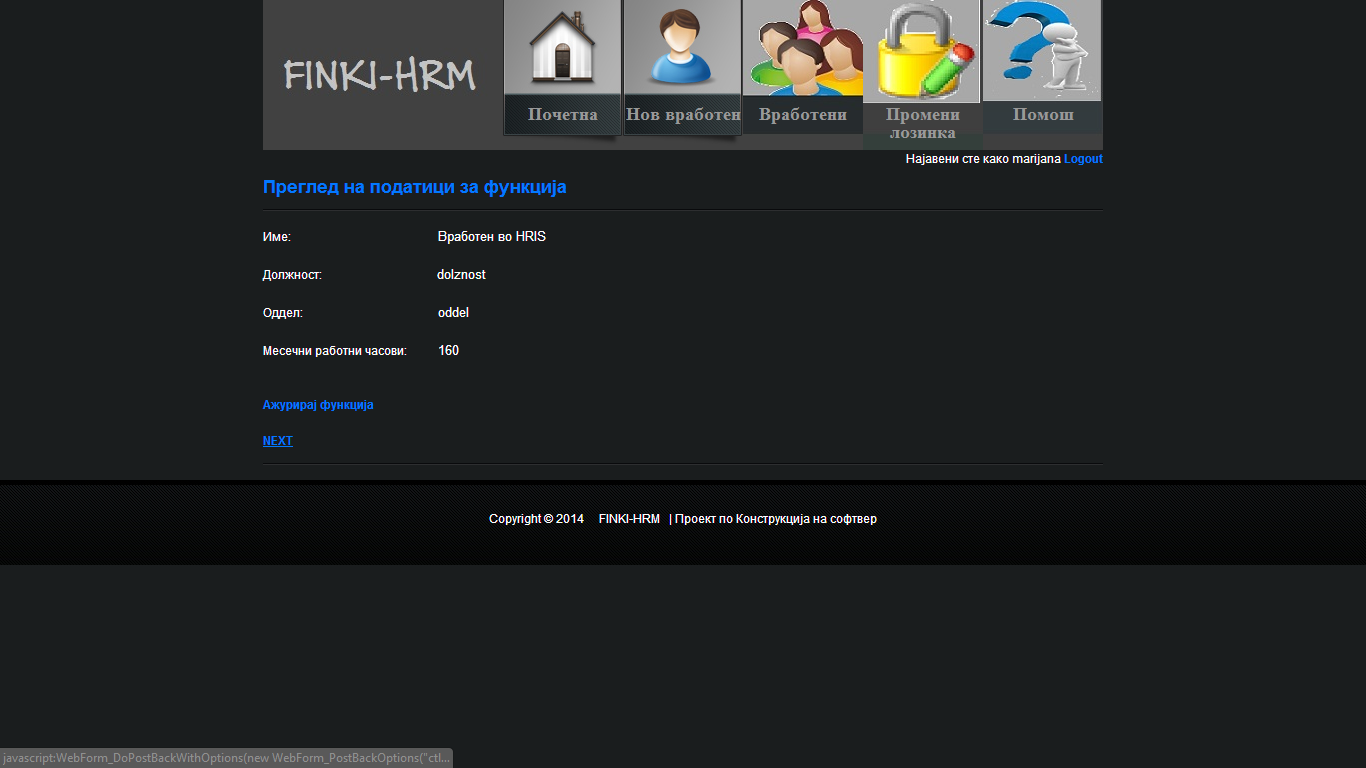The height and width of the screenshot is (768, 1366).
Task: Click the dolznost value text
Action: coord(461,275)
